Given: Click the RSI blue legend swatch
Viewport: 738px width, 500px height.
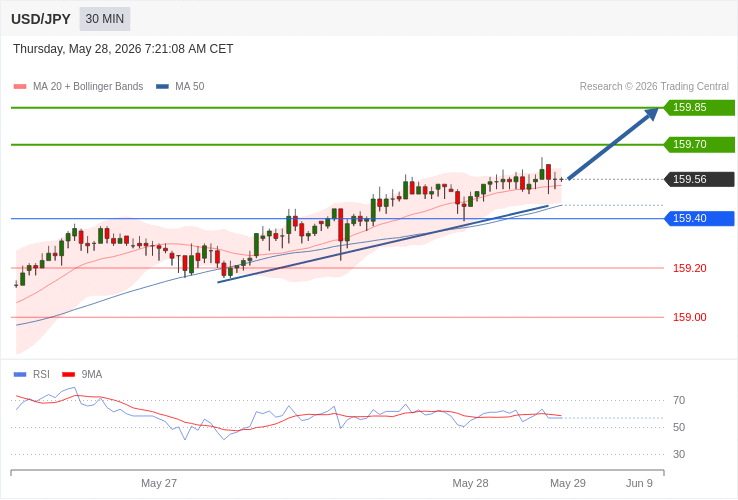Looking at the screenshot, I should (20, 375).
